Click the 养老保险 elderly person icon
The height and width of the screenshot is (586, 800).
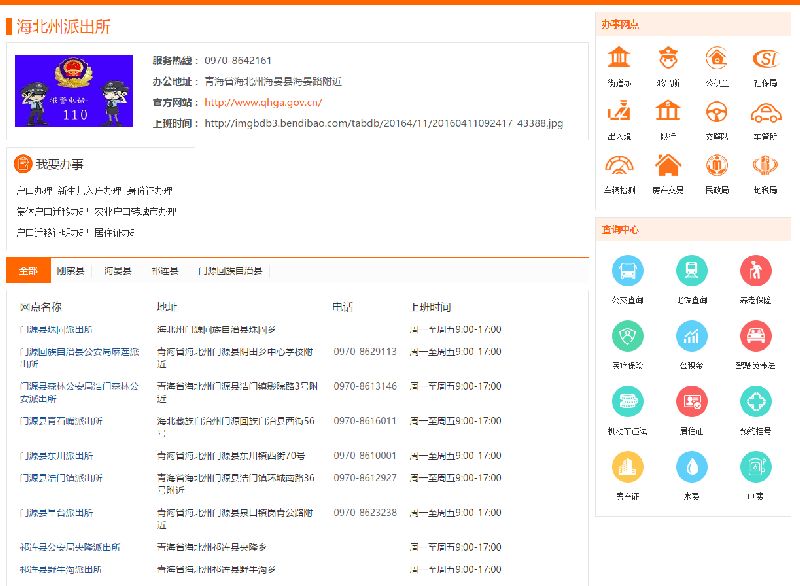(x=756, y=270)
